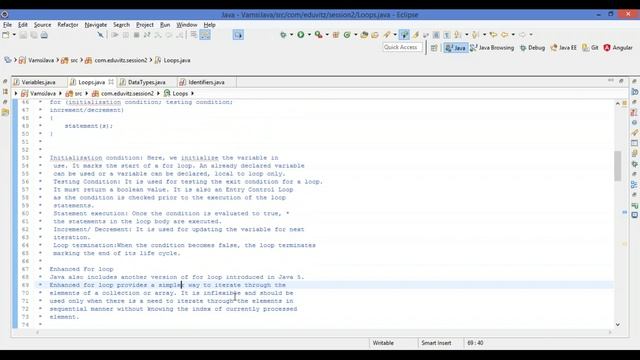This screenshot has width=640, height=360.
Task: Switch to the Debug perspective
Action: [x=532, y=48]
